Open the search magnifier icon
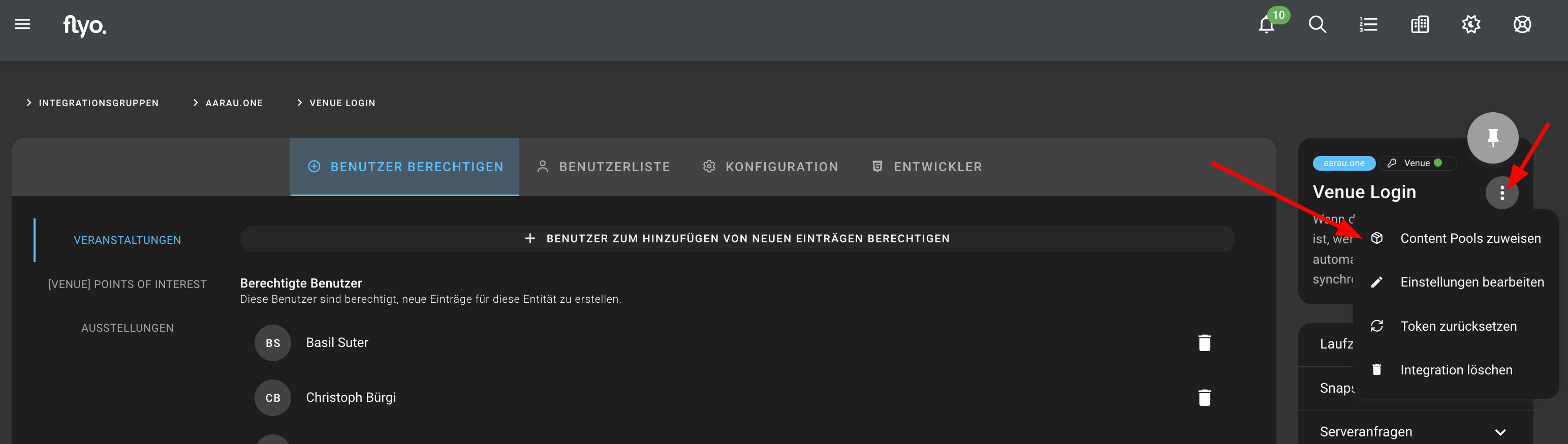 (x=1317, y=24)
